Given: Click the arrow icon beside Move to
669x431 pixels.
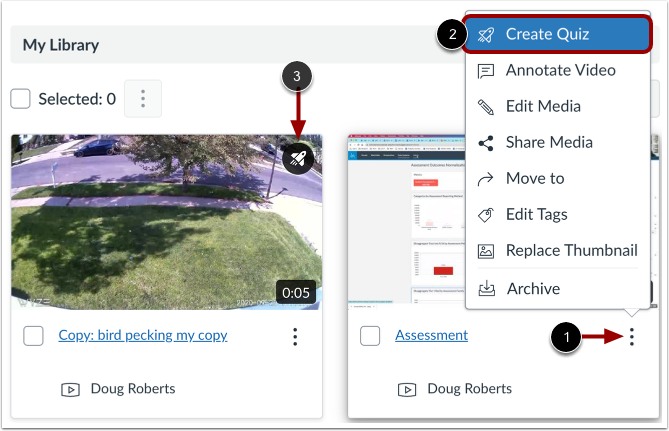Looking at the screenshot, I should point(486,179).
